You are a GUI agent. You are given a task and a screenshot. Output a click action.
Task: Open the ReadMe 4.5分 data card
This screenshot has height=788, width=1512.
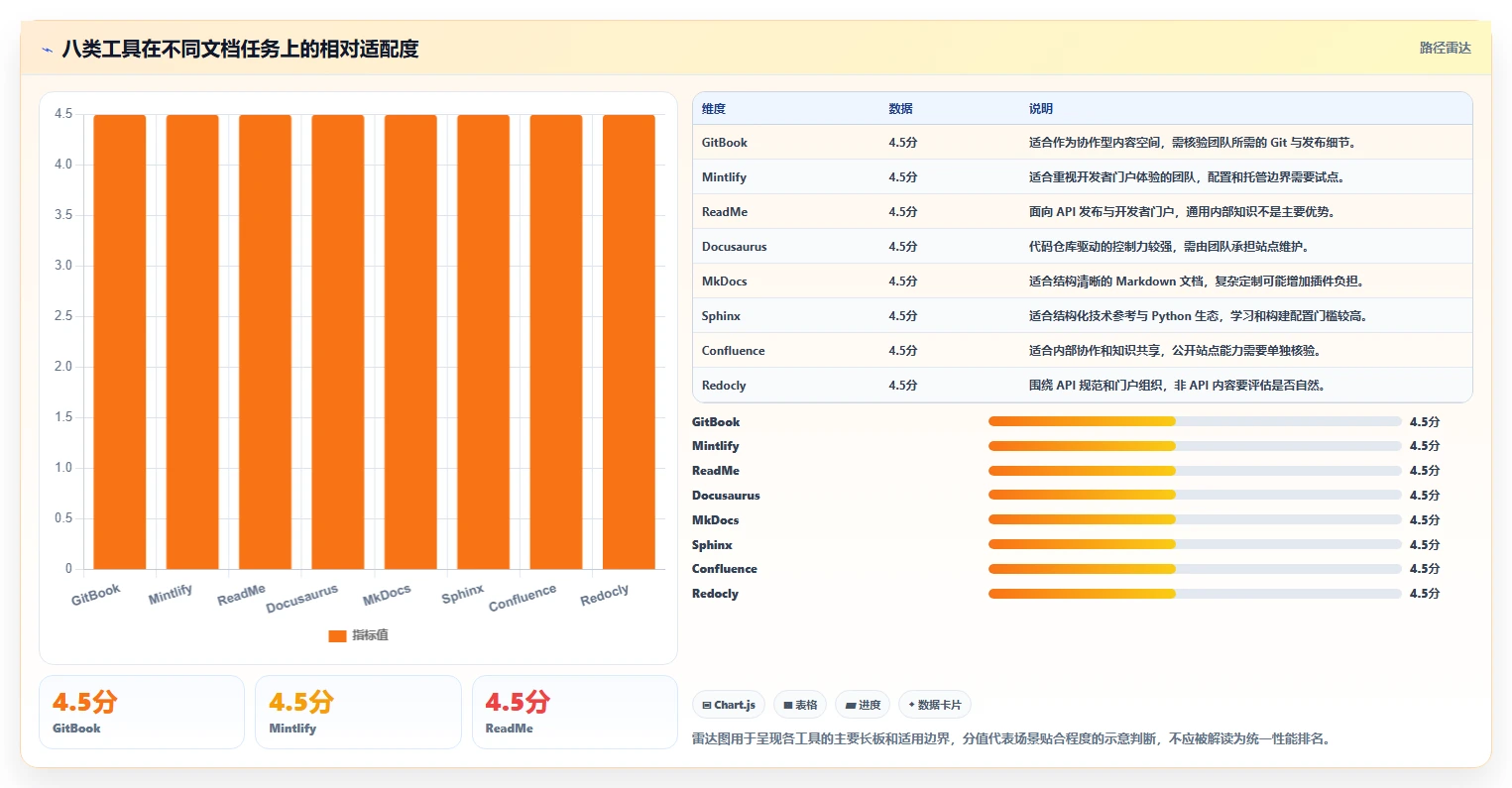(x=575, y=712)
